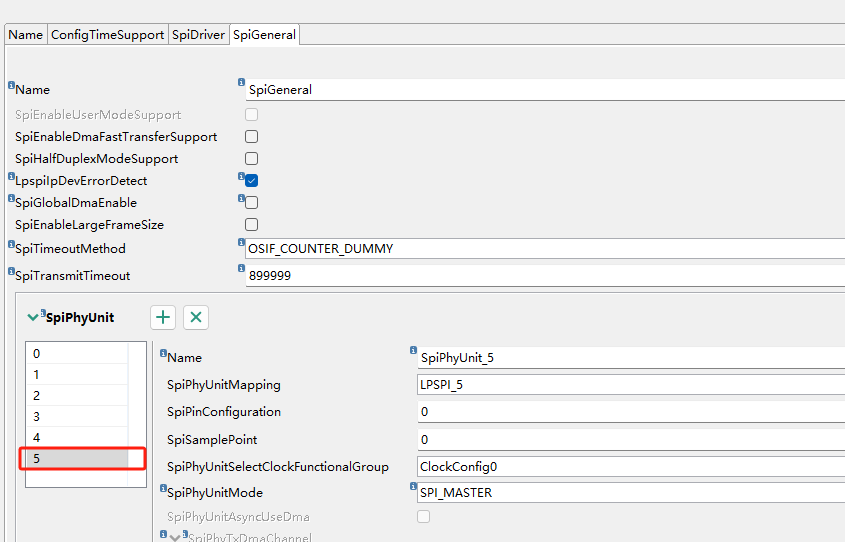Select SpiPhyUnit item 0 in list
Viewport: 845px width, 542px height.
tap(77, 354)
